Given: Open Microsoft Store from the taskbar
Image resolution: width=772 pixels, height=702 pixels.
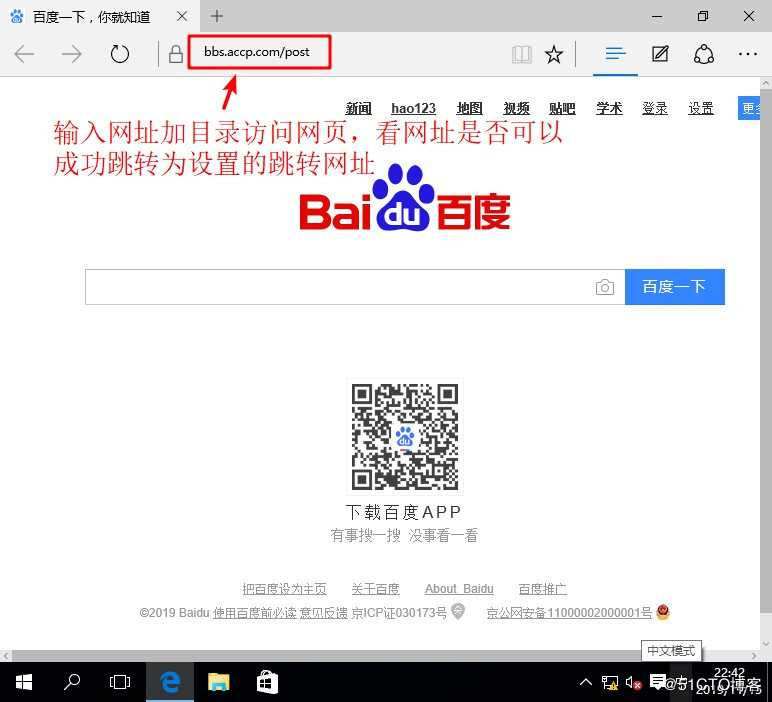Looking at the screenshot, I should click(x=267, y=682).
